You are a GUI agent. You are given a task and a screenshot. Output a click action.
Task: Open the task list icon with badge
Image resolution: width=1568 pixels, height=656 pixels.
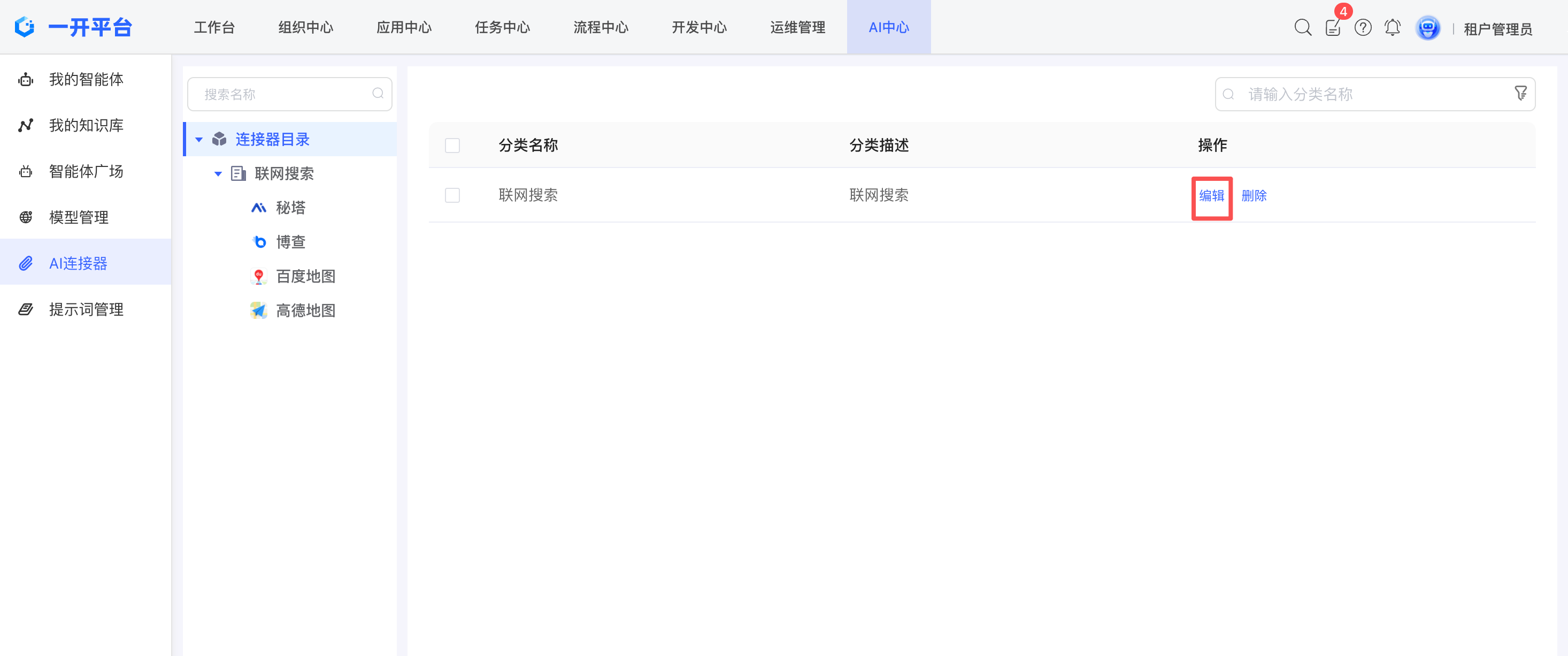point(1333,27)
